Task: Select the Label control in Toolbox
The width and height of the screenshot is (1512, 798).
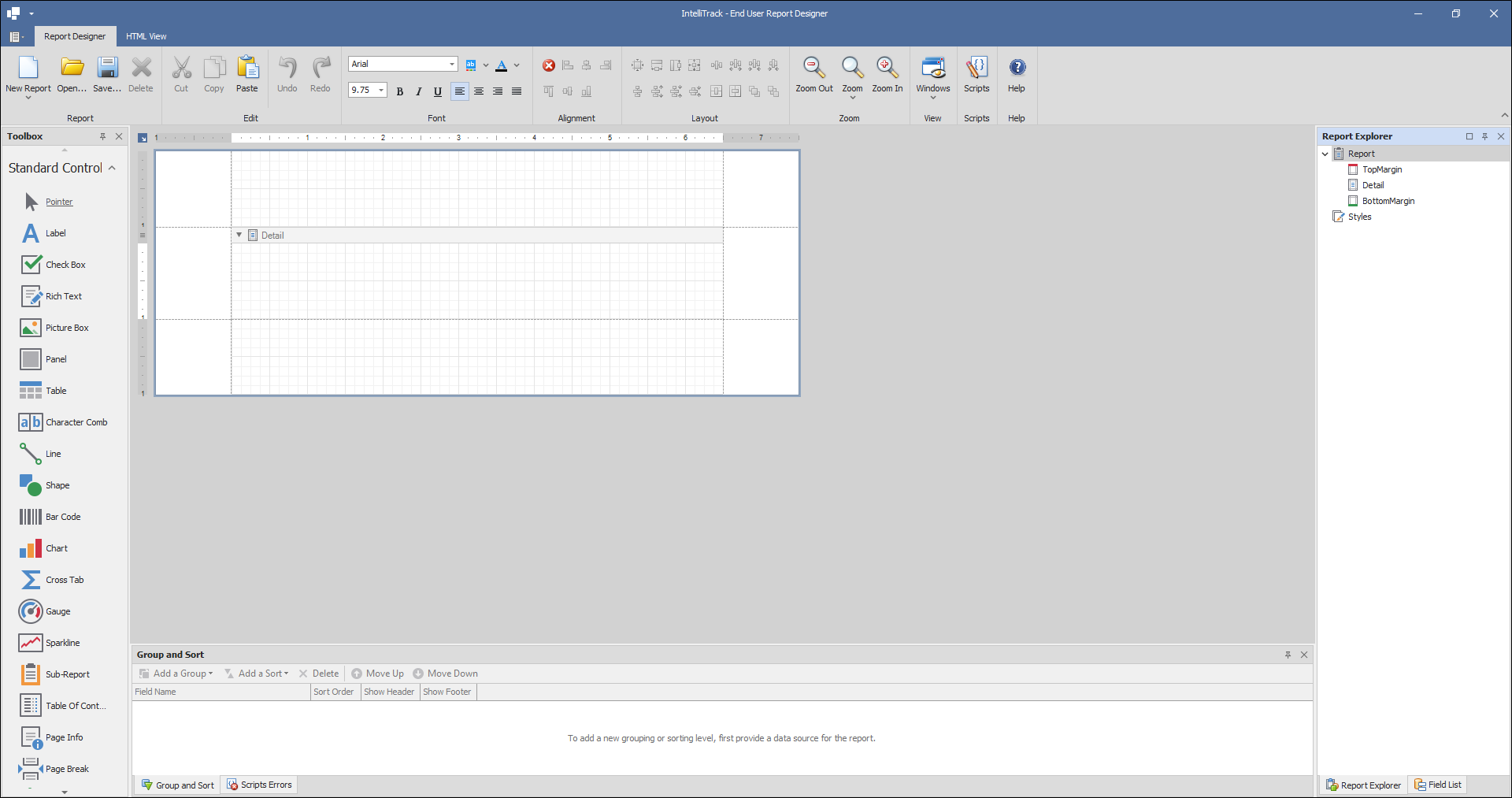Action: (55, 233)
